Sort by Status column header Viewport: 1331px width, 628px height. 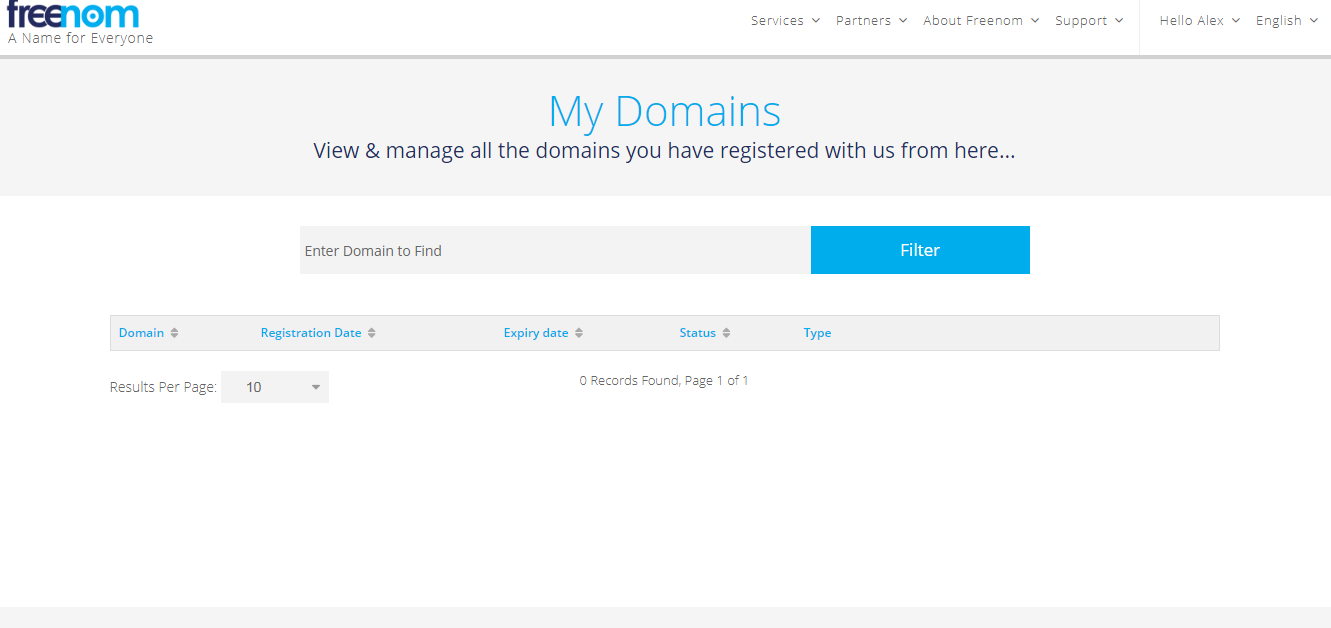coord(697,333)
